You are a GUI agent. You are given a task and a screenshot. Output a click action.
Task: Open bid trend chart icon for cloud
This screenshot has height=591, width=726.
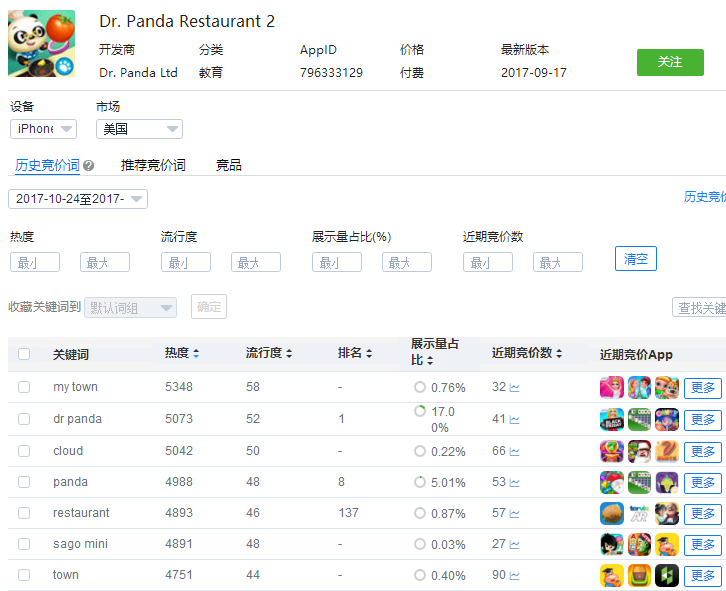pos(514,451)
